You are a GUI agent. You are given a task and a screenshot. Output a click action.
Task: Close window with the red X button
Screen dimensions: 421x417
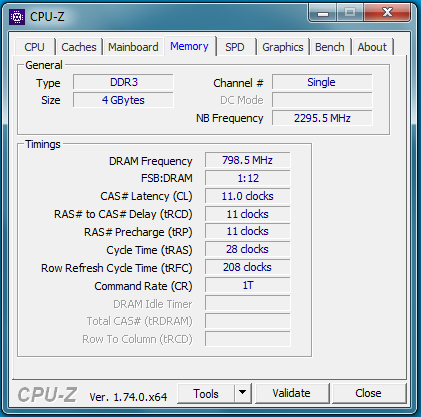coord(387,13)
